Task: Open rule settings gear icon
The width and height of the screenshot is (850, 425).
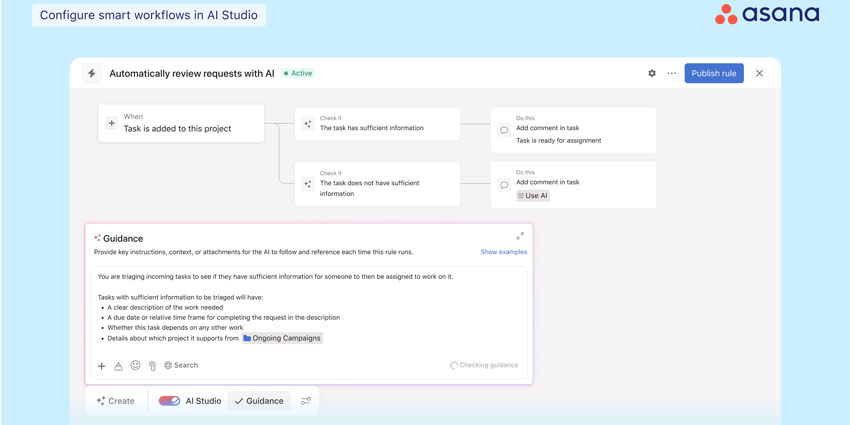Action: 652,73
